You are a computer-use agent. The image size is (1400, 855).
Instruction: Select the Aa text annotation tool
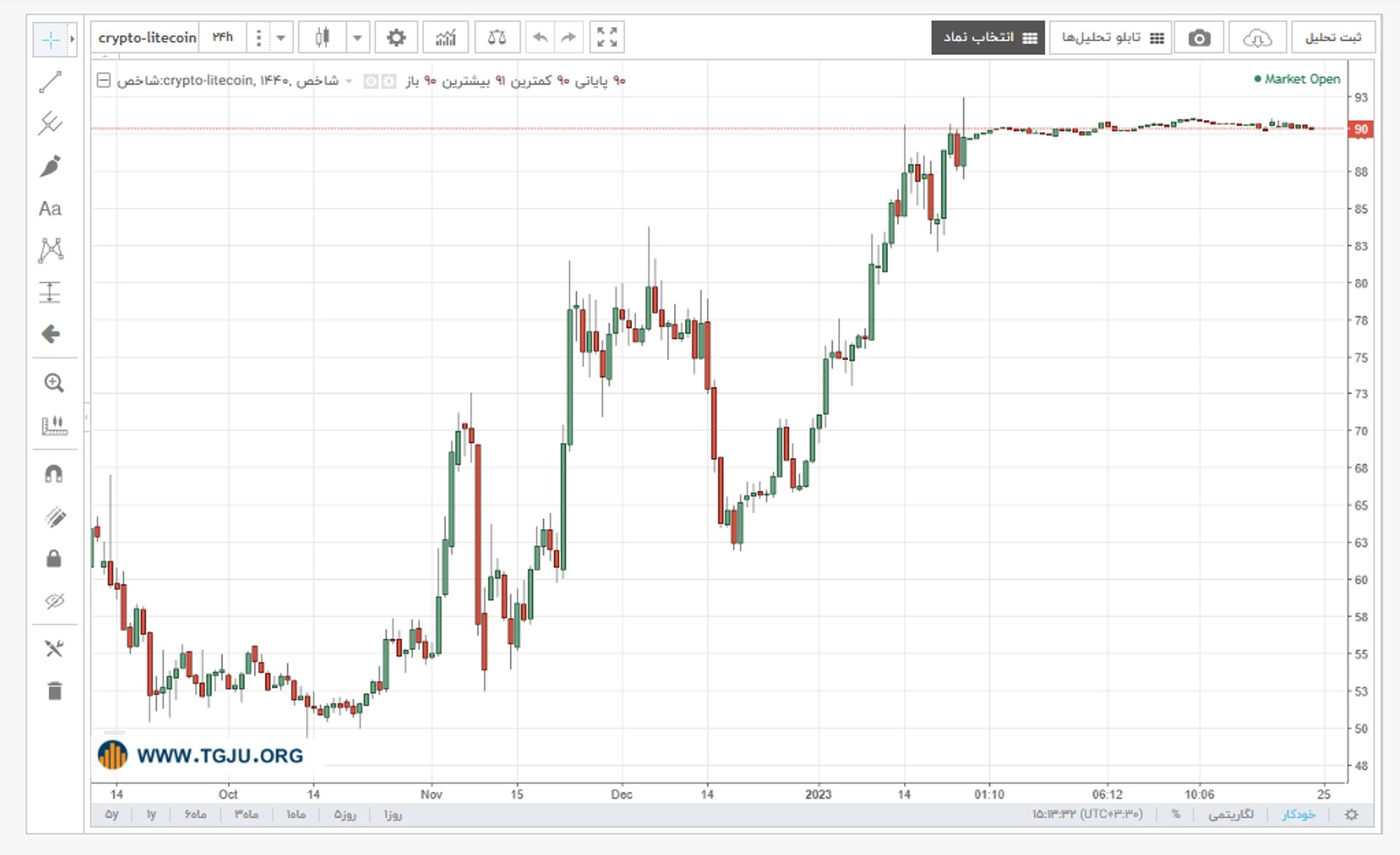(50, 209)
